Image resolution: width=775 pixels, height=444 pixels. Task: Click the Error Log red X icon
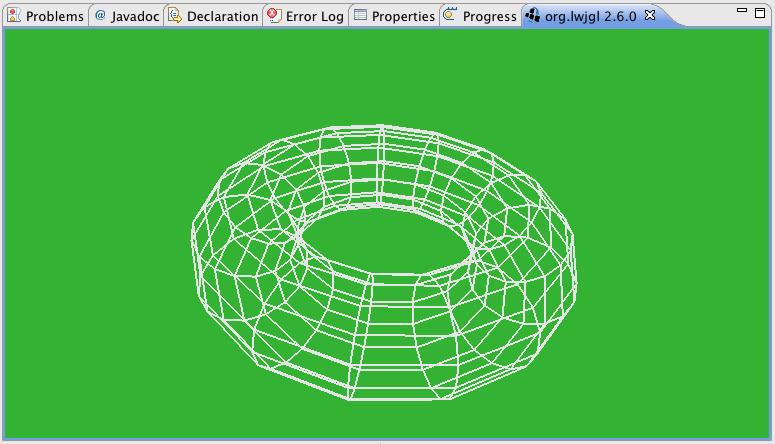274,15
